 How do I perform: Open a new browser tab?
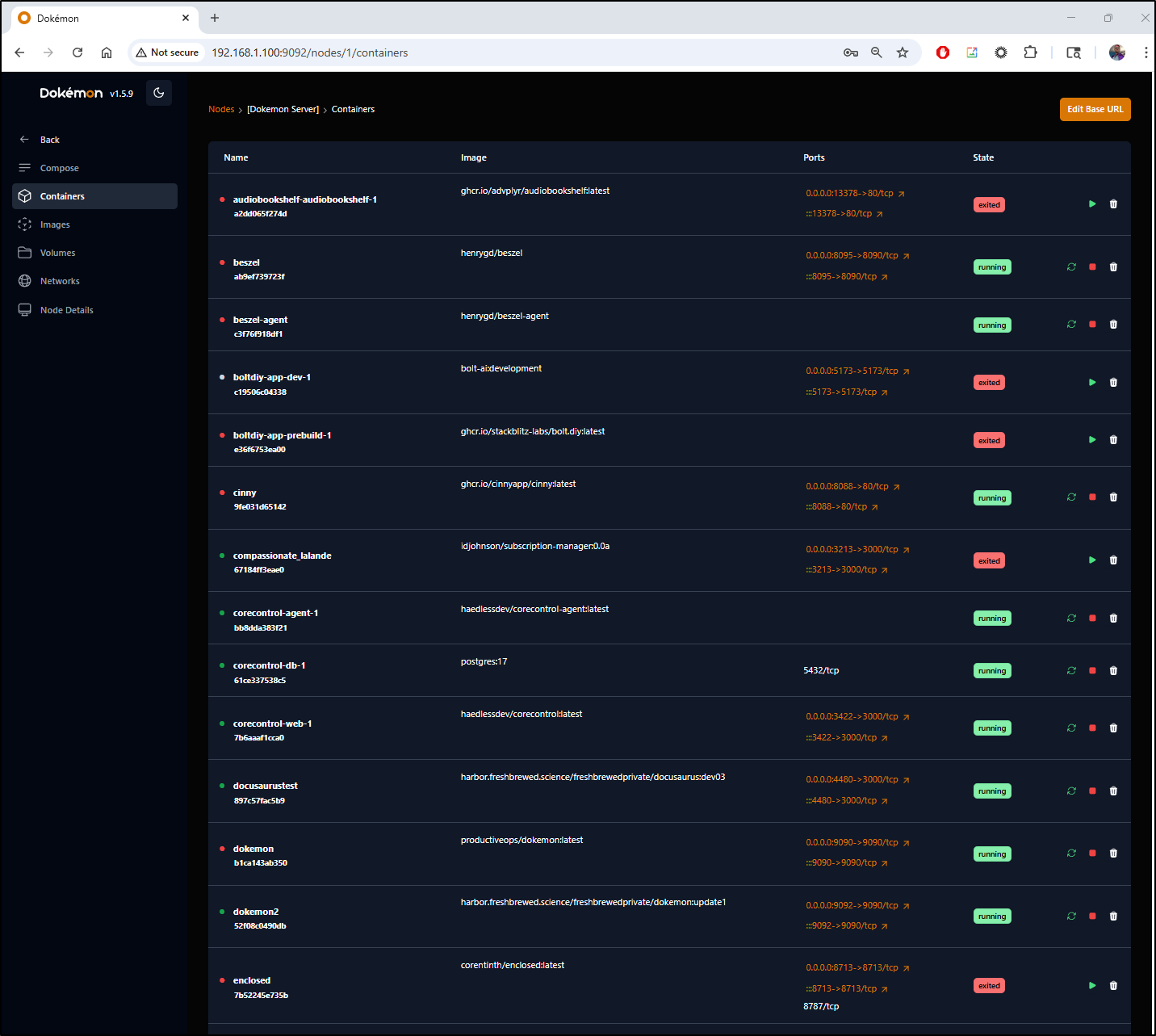[215, 18]
